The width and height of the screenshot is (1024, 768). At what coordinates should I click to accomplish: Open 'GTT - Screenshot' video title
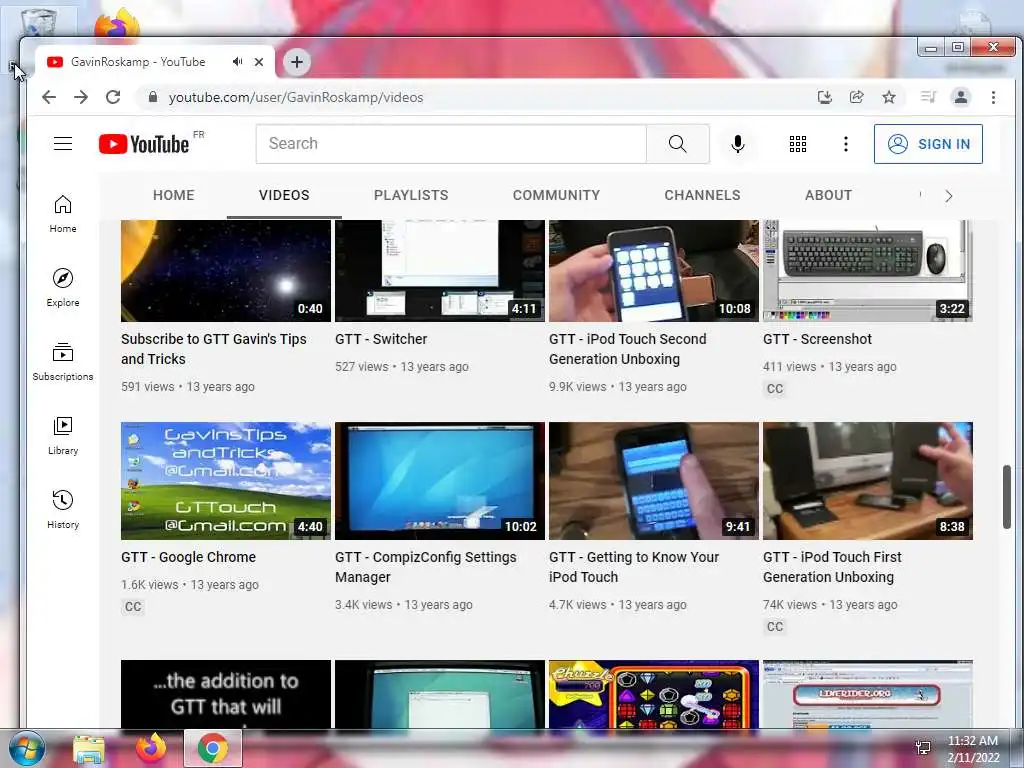[817, 340]
